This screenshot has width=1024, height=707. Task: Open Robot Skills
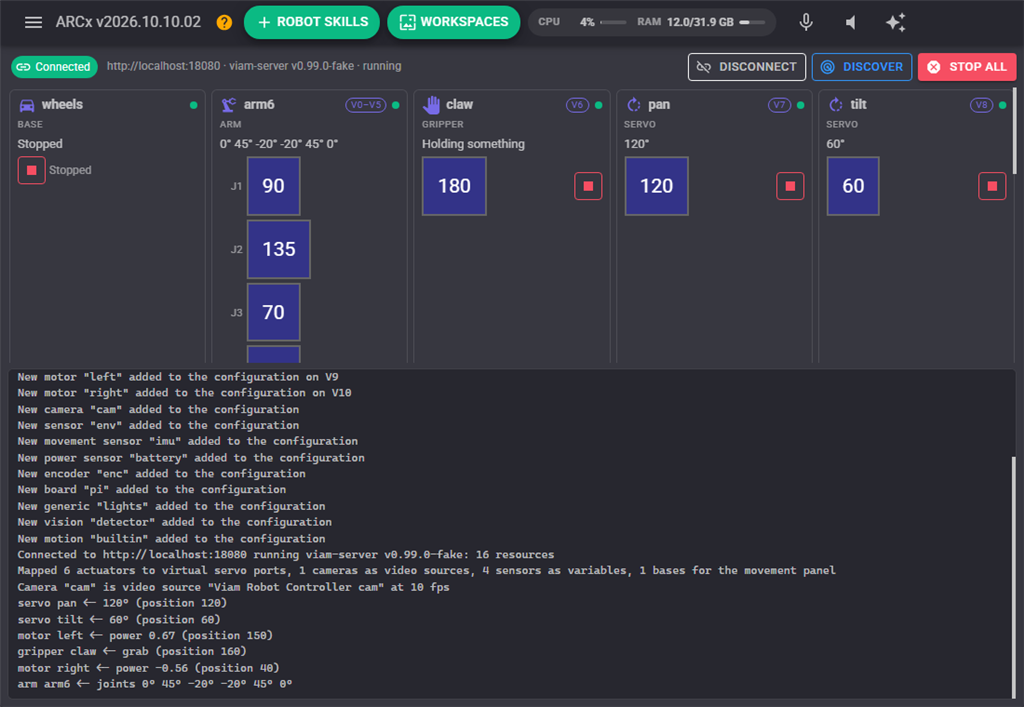[x=312, y=22]
